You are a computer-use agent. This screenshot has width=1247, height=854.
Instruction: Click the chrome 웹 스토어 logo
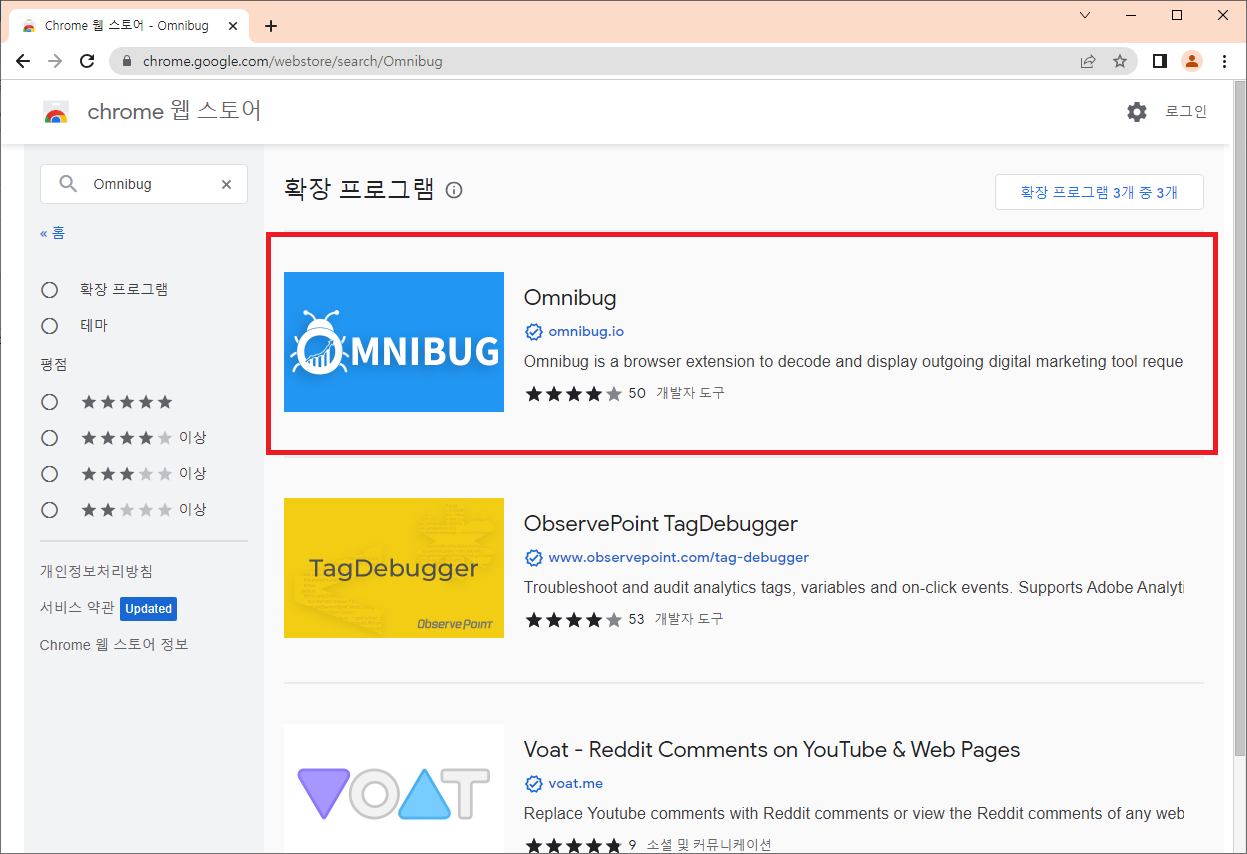coord(151,111)
